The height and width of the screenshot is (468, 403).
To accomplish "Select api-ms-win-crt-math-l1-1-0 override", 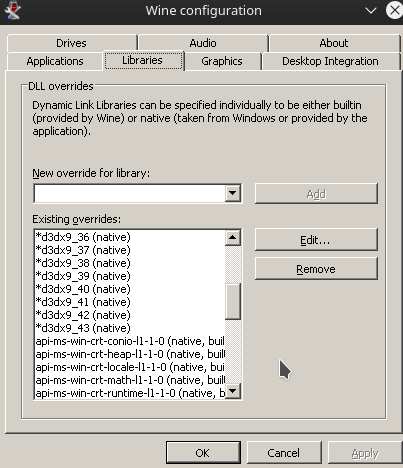I will (x=130, y=380).
